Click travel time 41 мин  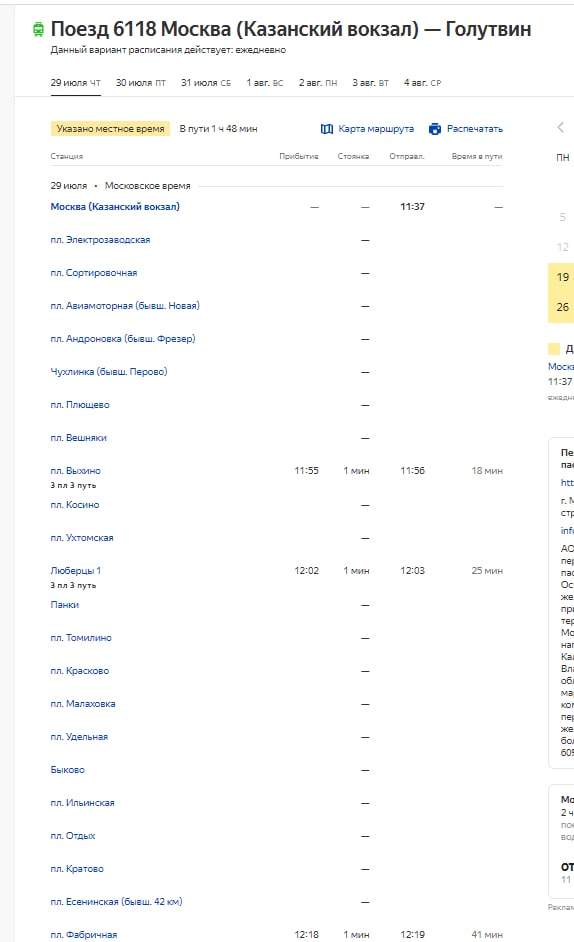click(487, 935)
